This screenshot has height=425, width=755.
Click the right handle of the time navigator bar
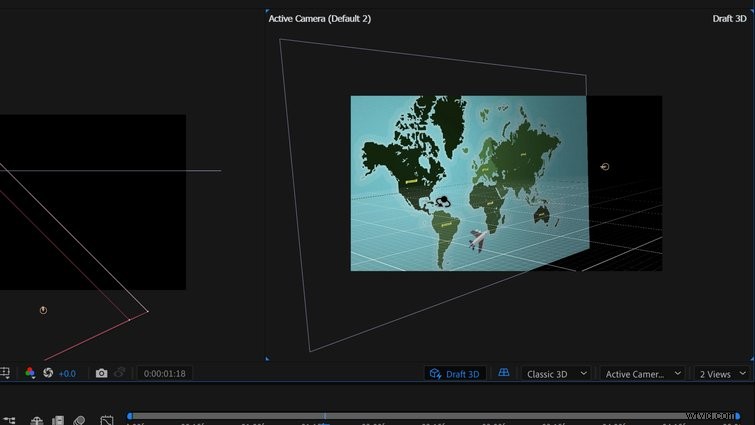737,416
